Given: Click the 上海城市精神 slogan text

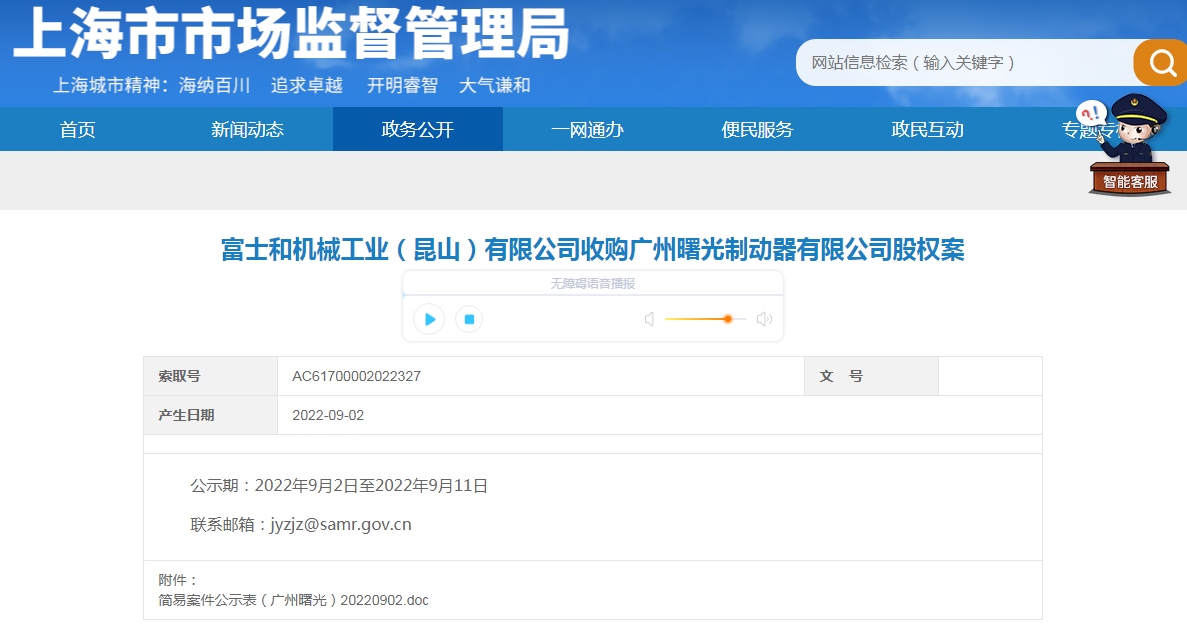Looking at the screenshot, I should pyautogui.click(x=291, y=86).
